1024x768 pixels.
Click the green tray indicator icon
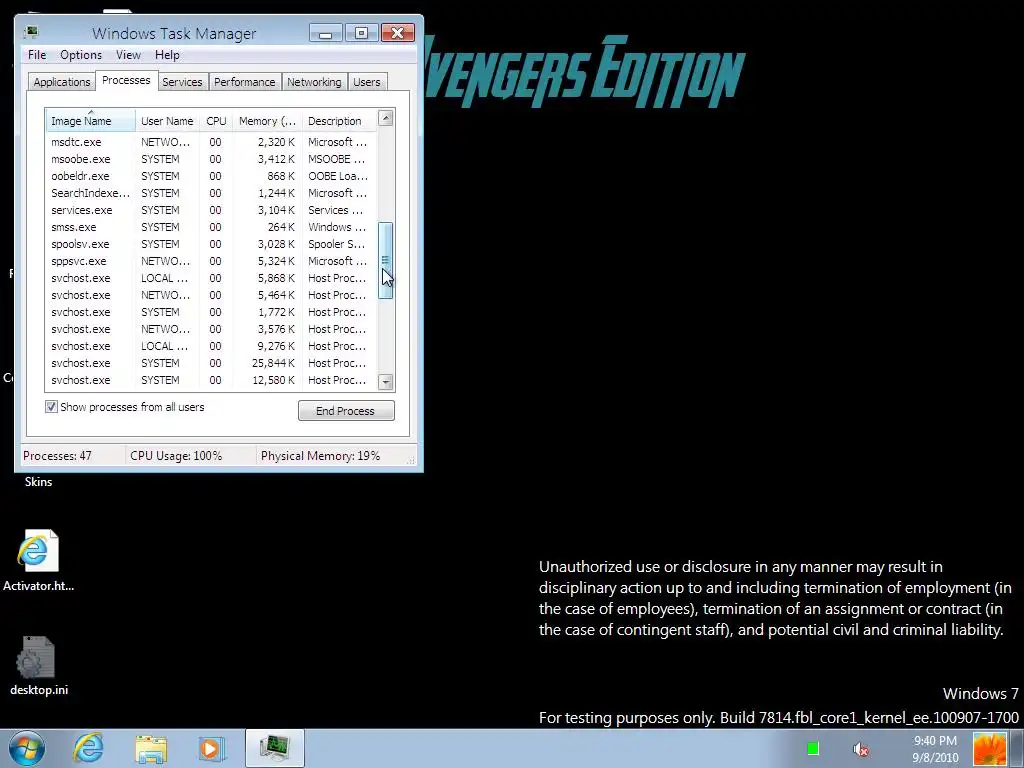click(813, 748)
